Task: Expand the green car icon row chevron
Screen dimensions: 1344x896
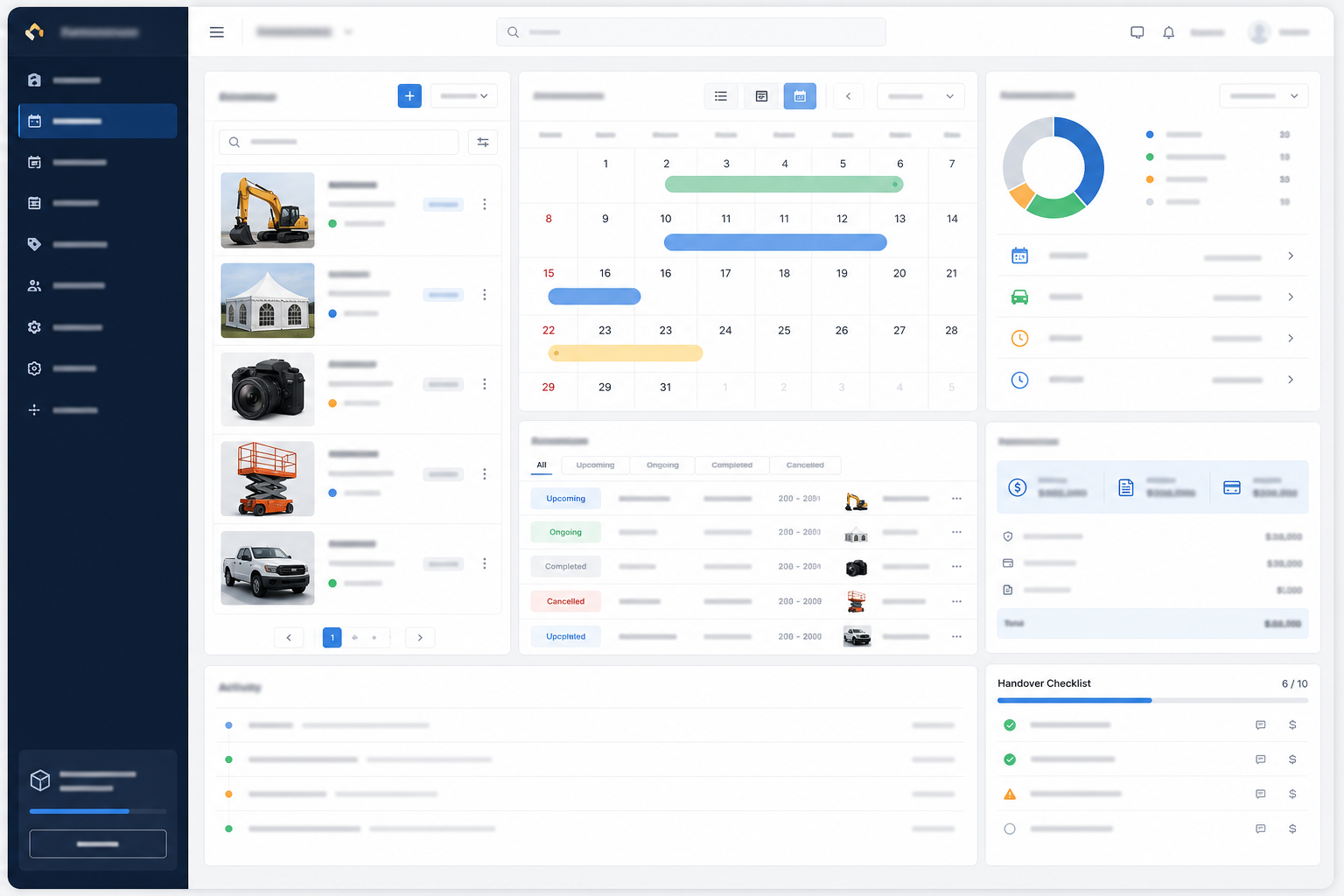Action: pos(1291,297)
